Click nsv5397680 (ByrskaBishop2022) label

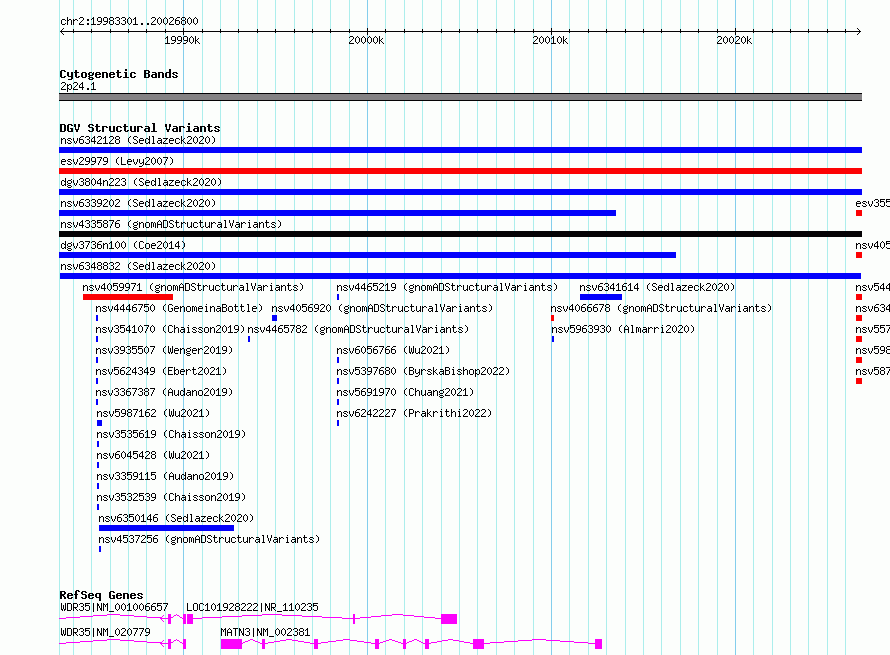[423, 371]
